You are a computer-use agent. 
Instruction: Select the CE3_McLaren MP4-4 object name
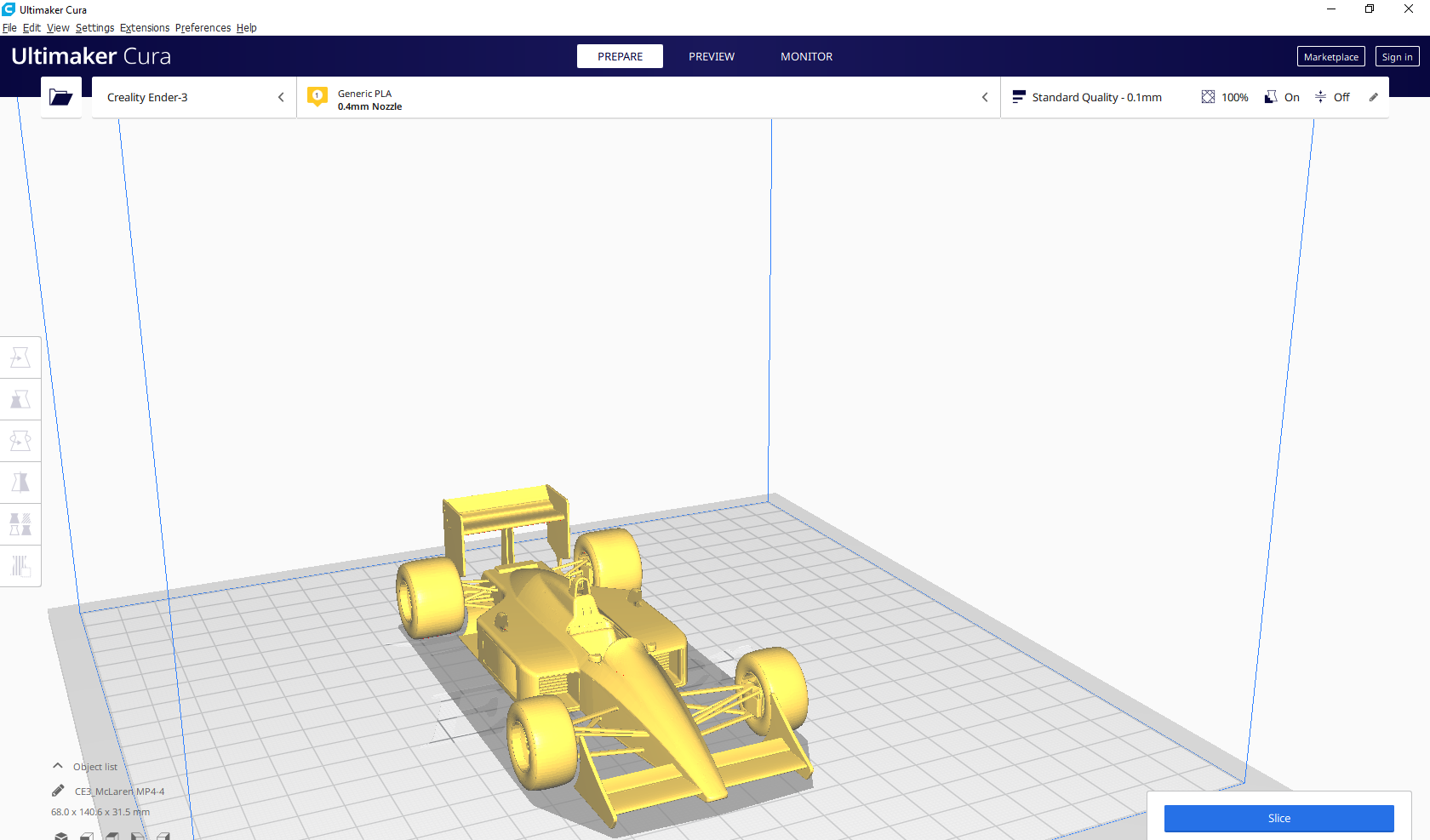[119, 791]
